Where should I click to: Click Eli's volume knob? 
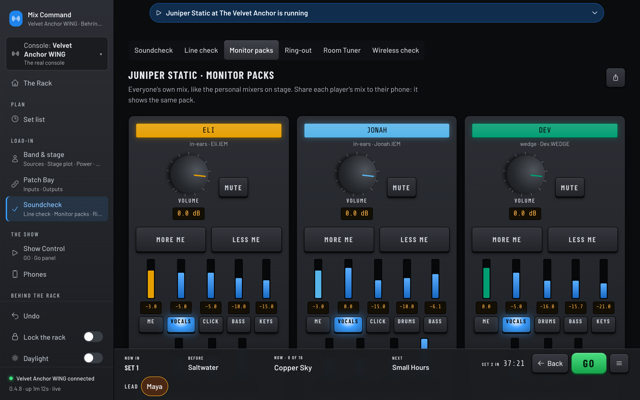188,174
